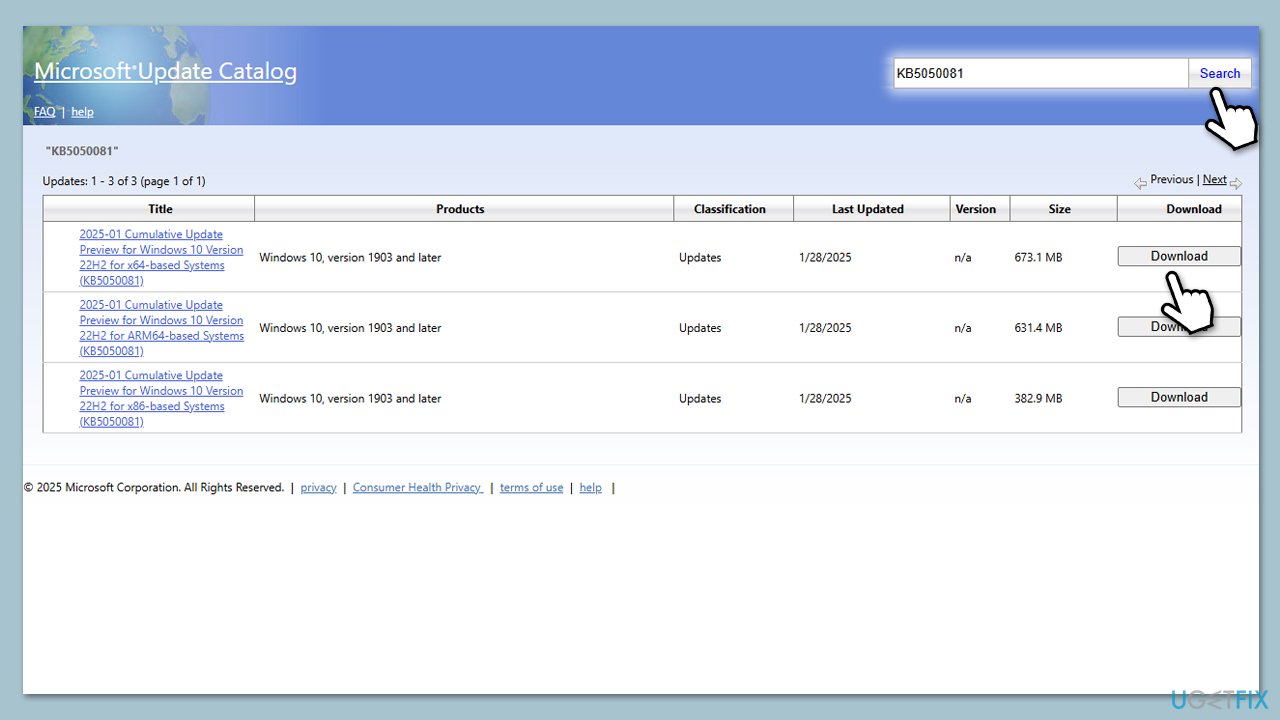Open the terms of use link
Screen dimensions: 1280x720
click(x=531, y=488)
